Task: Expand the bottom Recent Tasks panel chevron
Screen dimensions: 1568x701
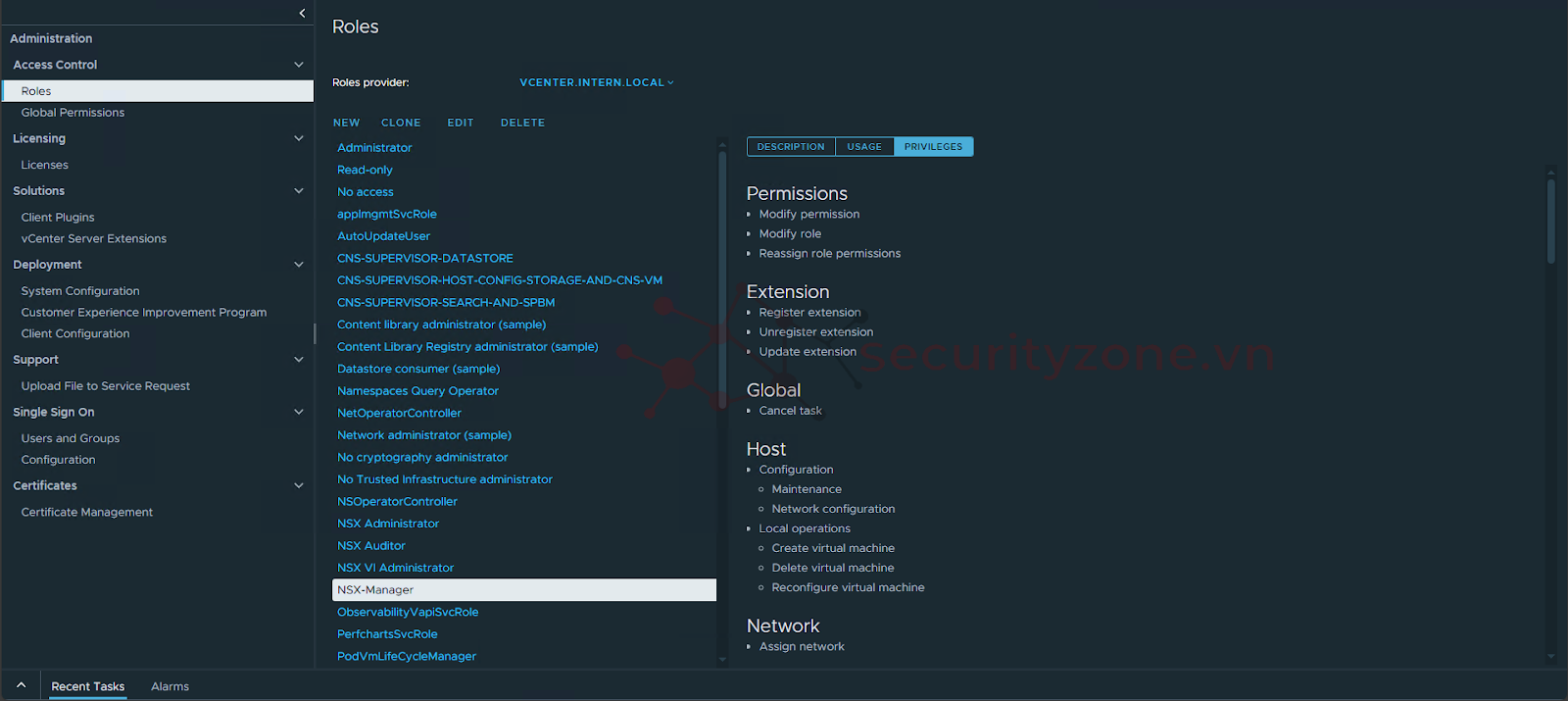Action: click(21, 685)
